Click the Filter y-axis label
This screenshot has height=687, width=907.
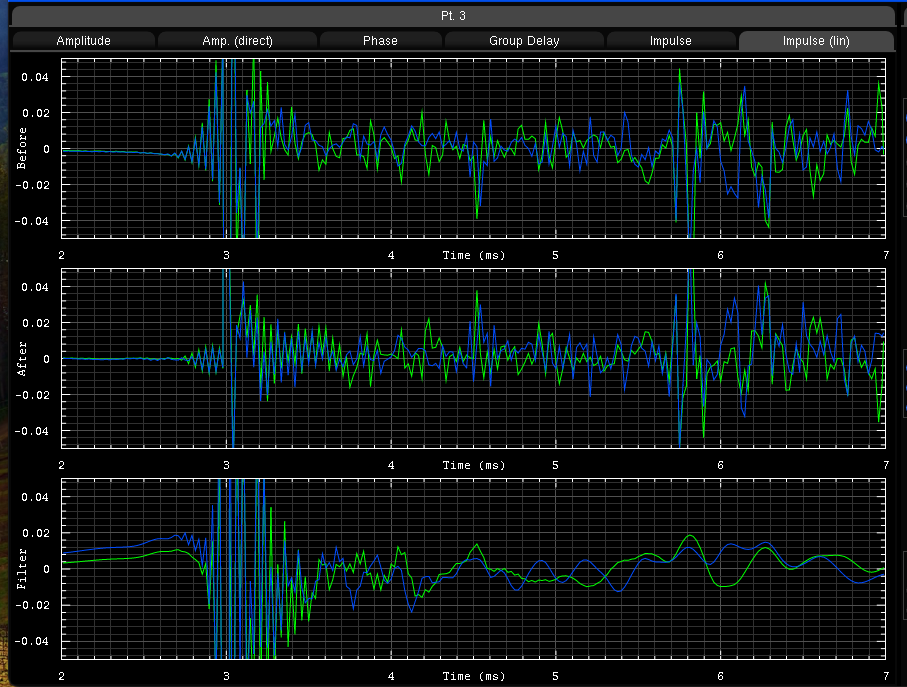(x=22, y=568)
